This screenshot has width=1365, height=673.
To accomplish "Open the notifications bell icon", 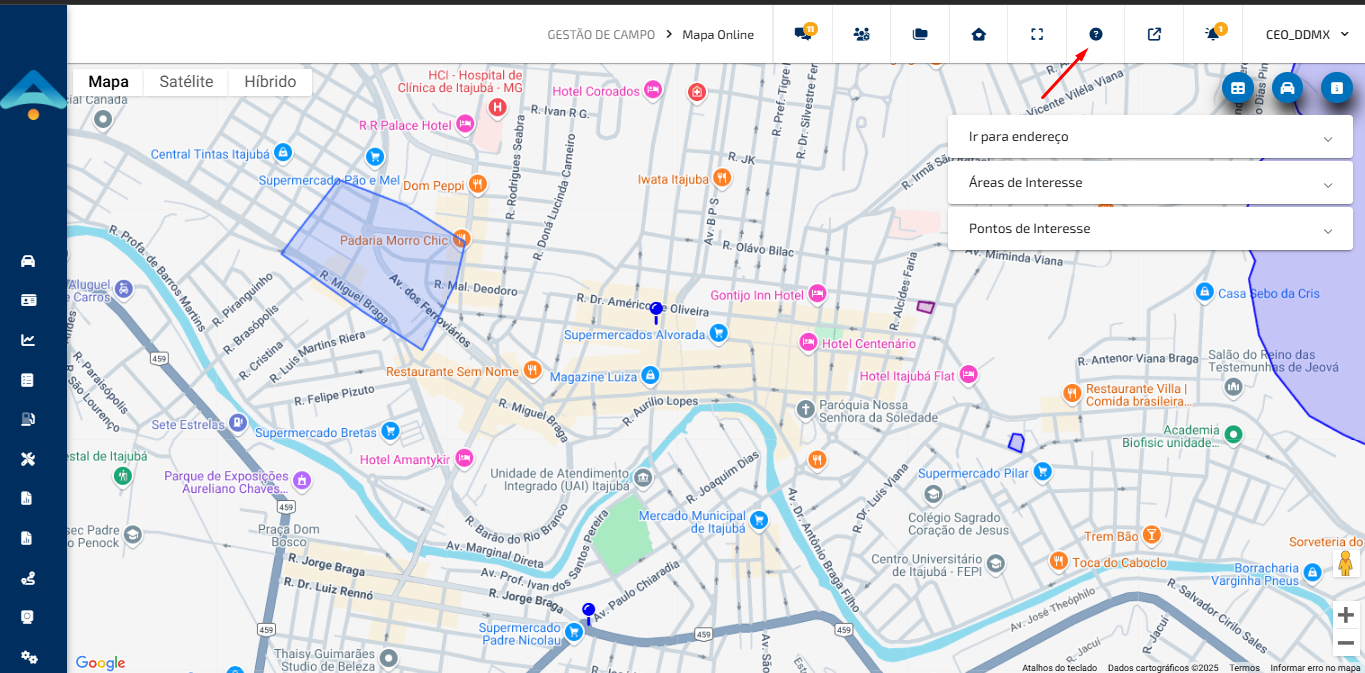I will pyautogui.click(x=1213, y=34).
